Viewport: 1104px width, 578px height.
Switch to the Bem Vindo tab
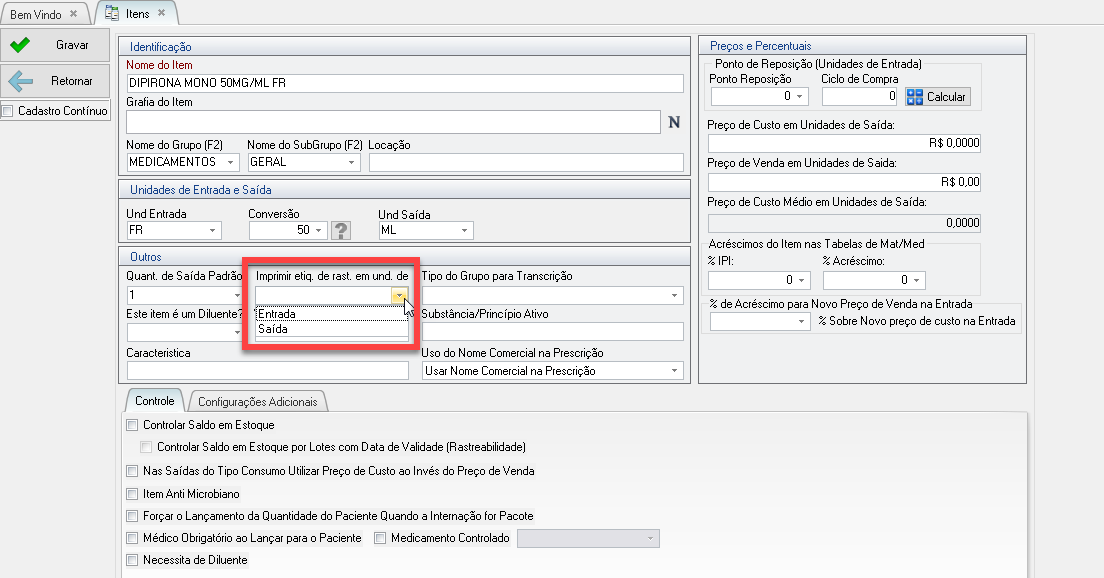point(36,14)
